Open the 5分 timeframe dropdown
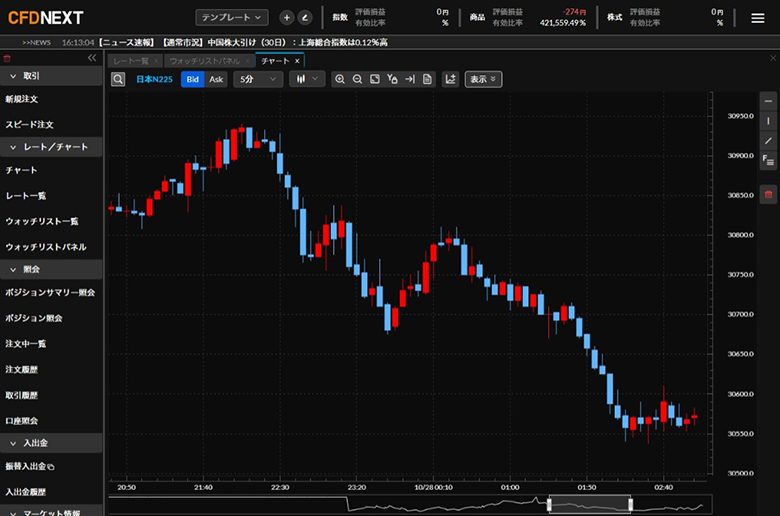The image size is (780, 516). coord(258,79)
